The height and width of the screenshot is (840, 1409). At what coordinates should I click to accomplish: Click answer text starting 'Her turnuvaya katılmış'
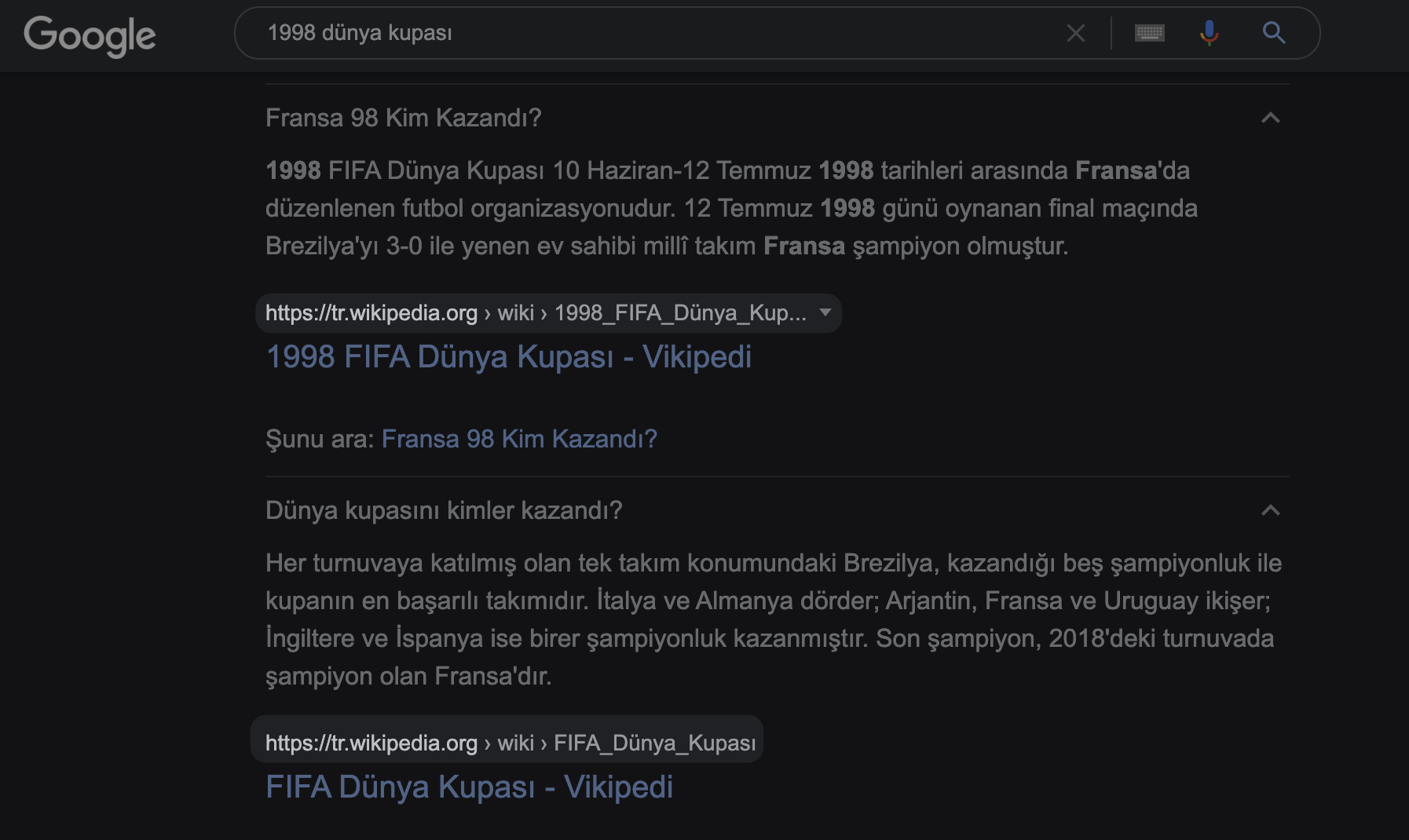click(x=774, y=619)
